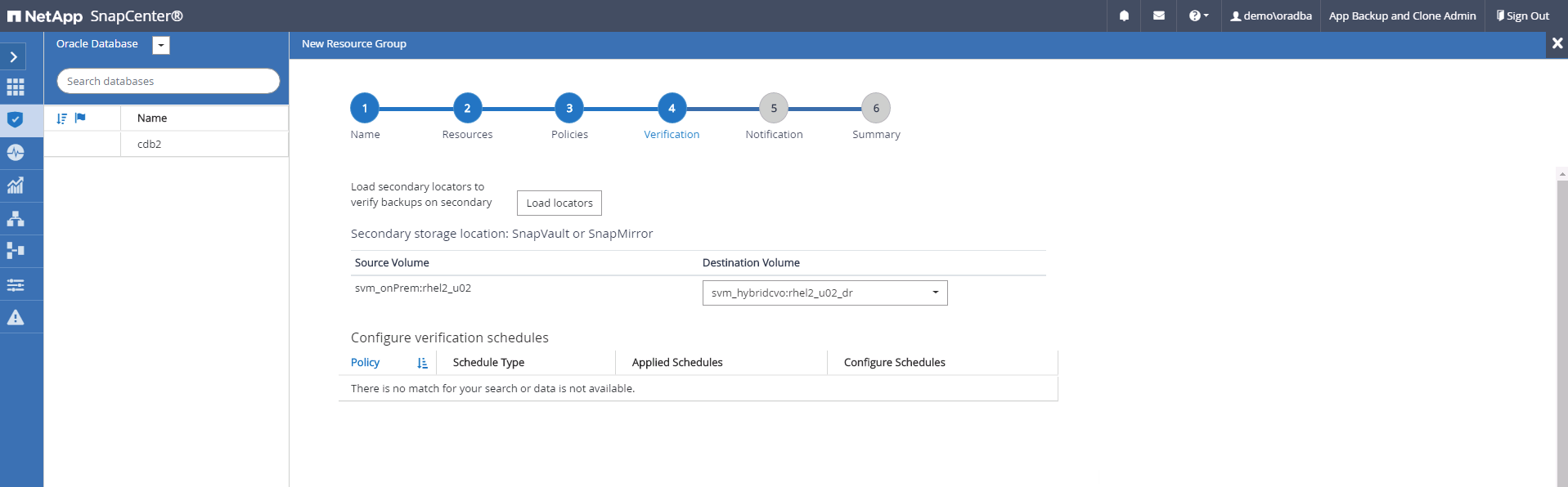Click the Schedule Type column header
Screen dimensions: 1568x487
click(488, 362)
